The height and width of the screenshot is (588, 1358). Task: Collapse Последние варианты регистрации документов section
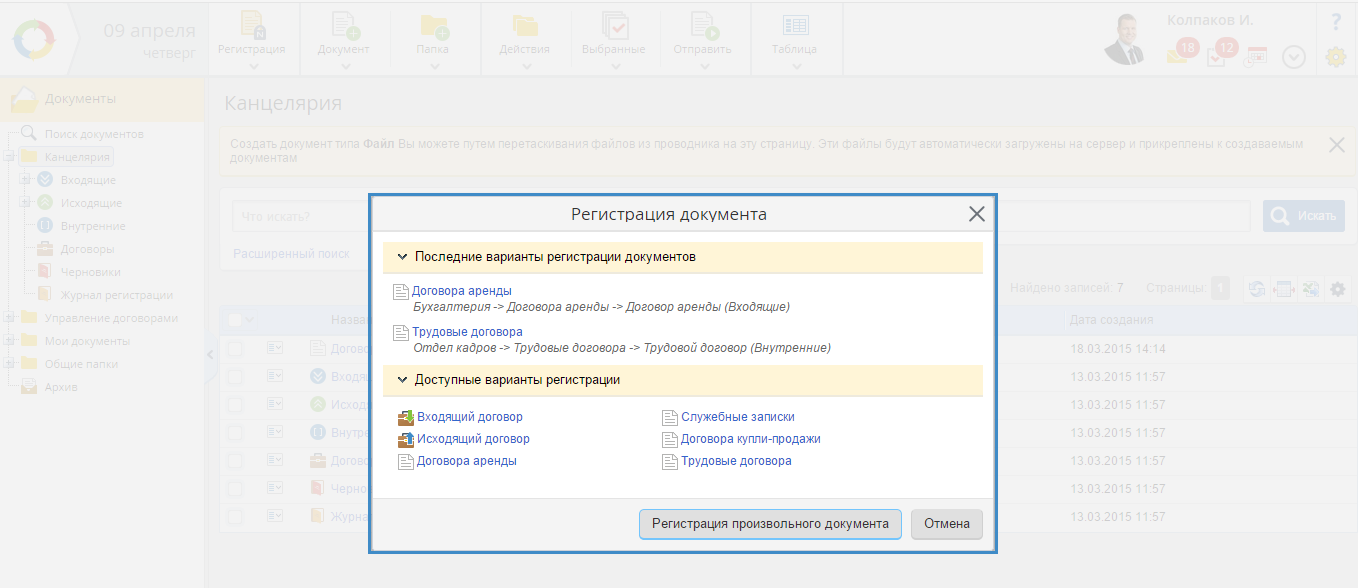click(402, 257)
